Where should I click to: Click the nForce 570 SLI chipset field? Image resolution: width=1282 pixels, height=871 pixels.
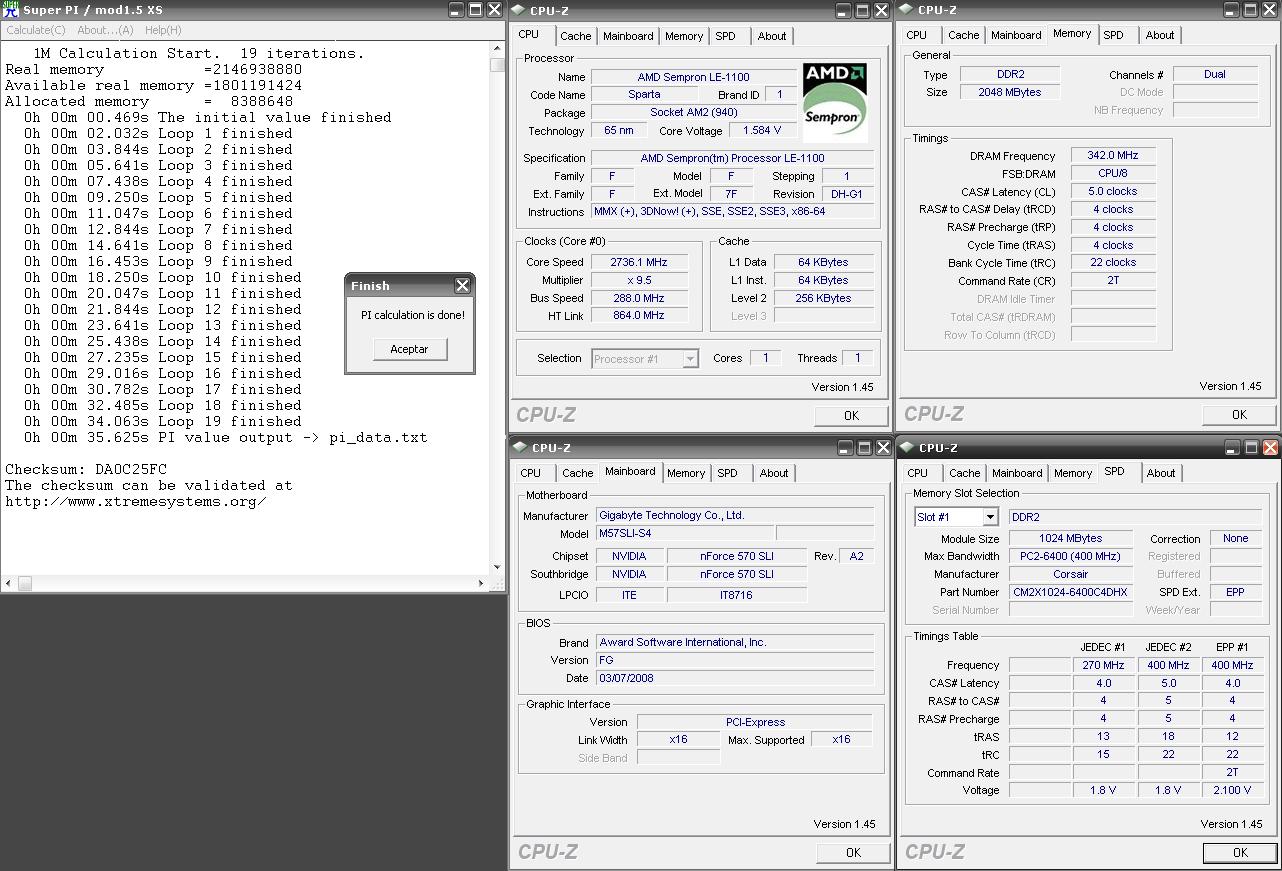tap(737, 556)
